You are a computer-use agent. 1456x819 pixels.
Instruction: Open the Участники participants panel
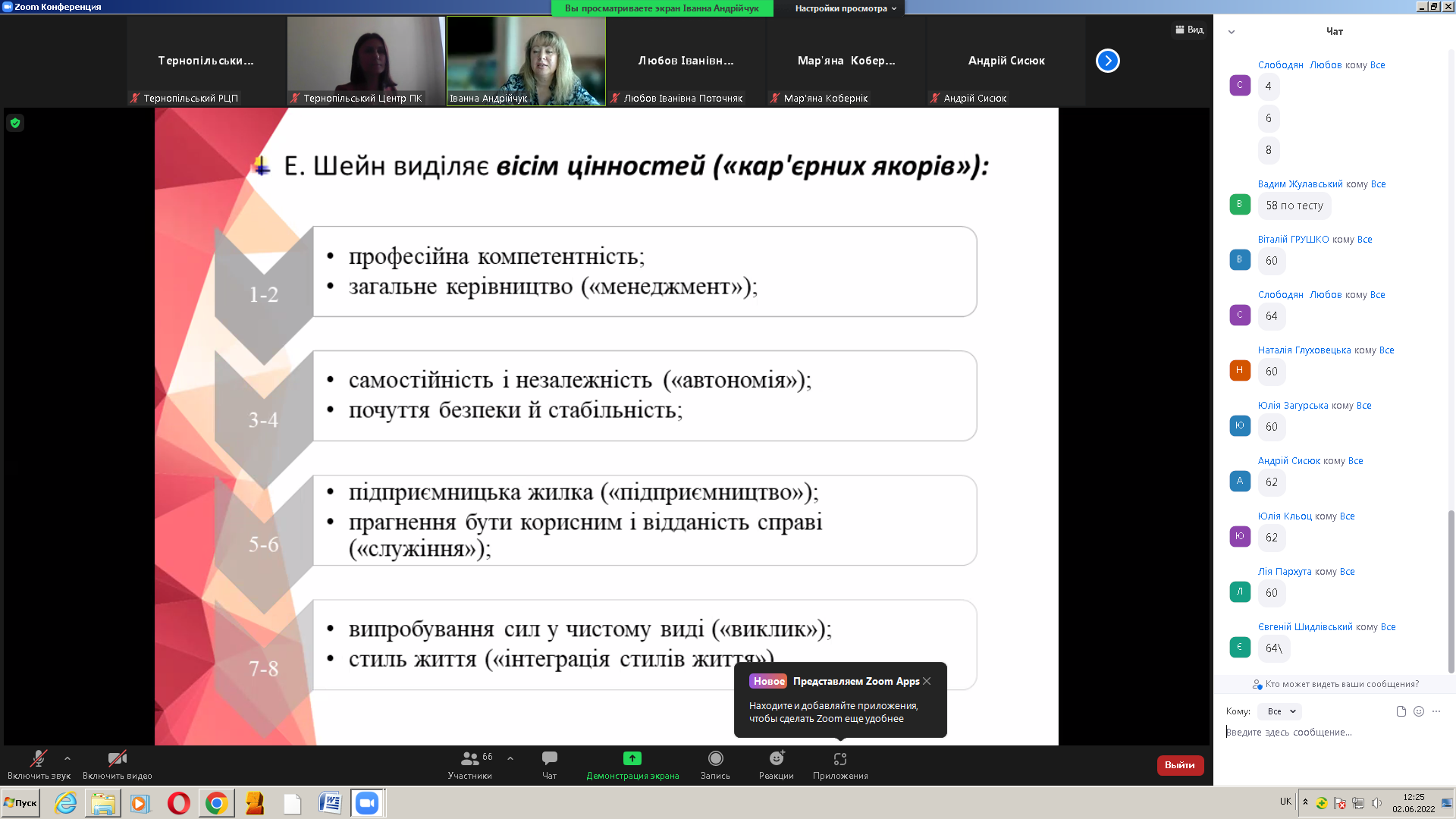click(x=469, y=764)
